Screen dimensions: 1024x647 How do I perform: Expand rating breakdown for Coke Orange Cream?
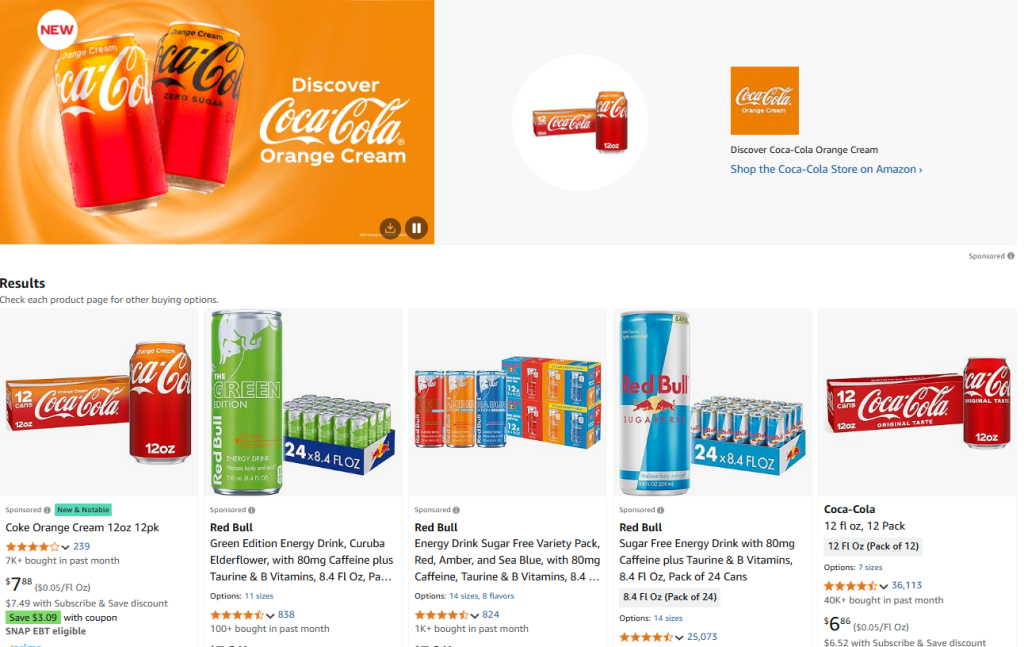pos(65,547)
